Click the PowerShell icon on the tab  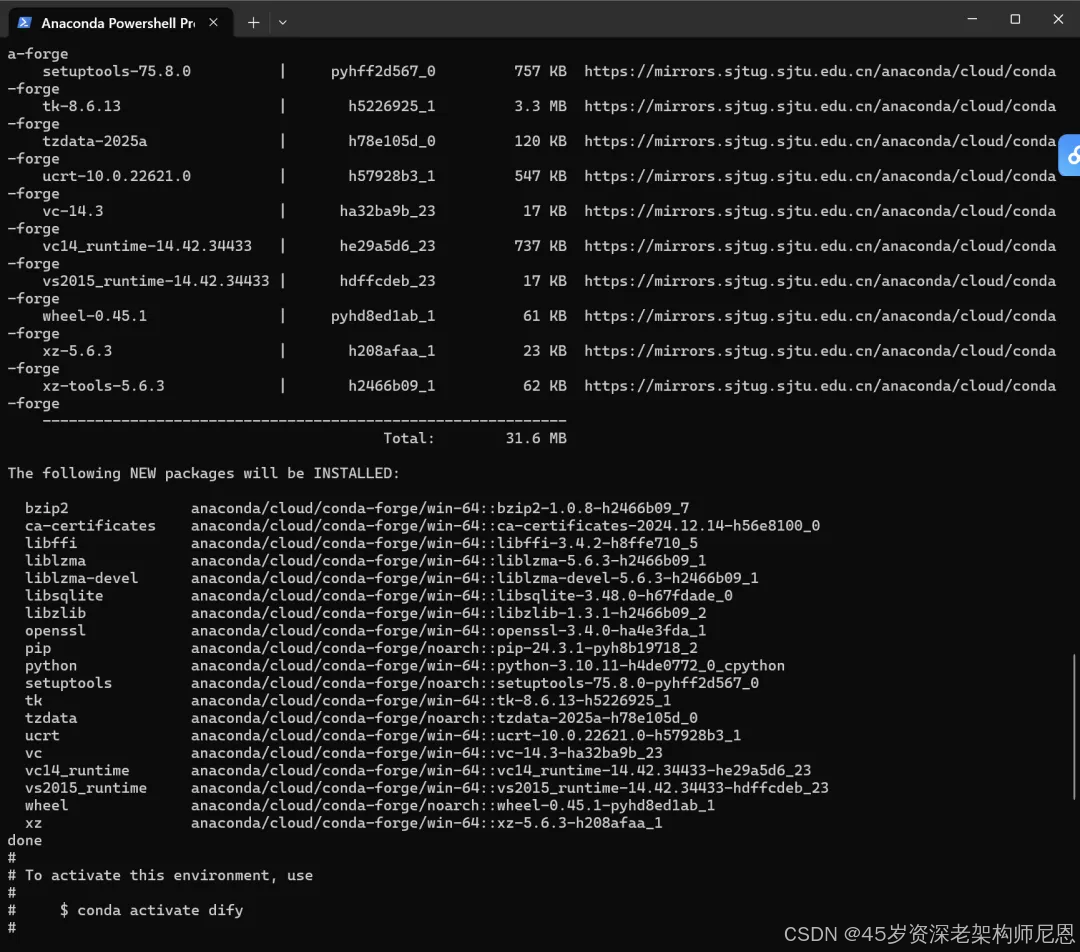(24, 23)
